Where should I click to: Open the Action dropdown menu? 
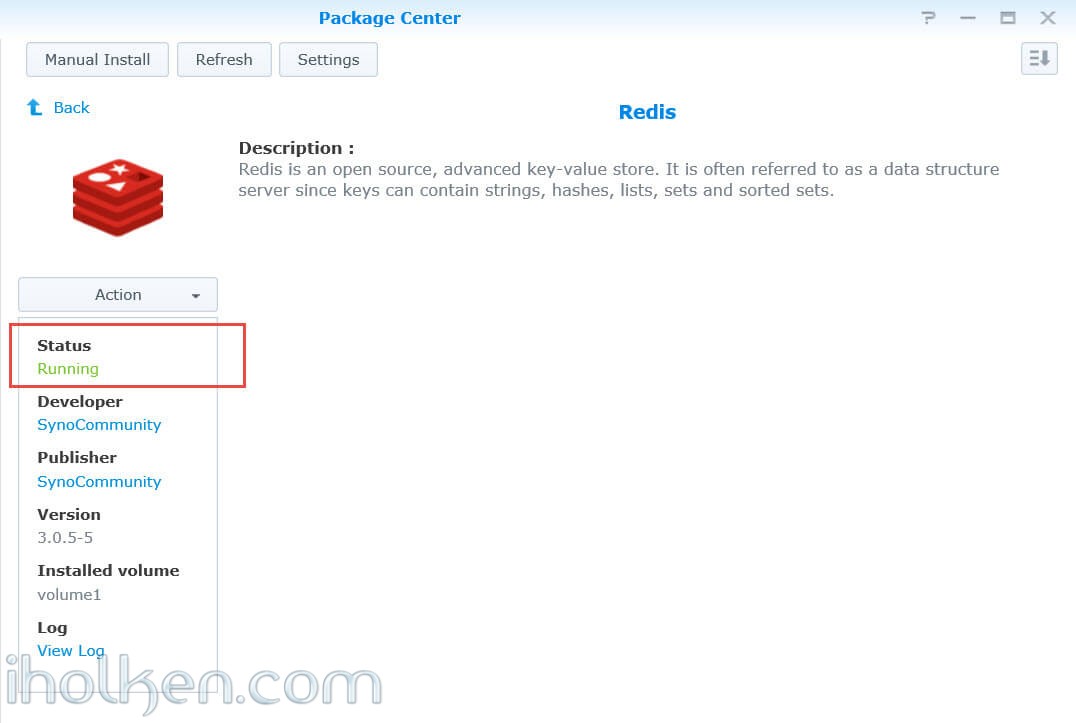[x=118, y=294]
